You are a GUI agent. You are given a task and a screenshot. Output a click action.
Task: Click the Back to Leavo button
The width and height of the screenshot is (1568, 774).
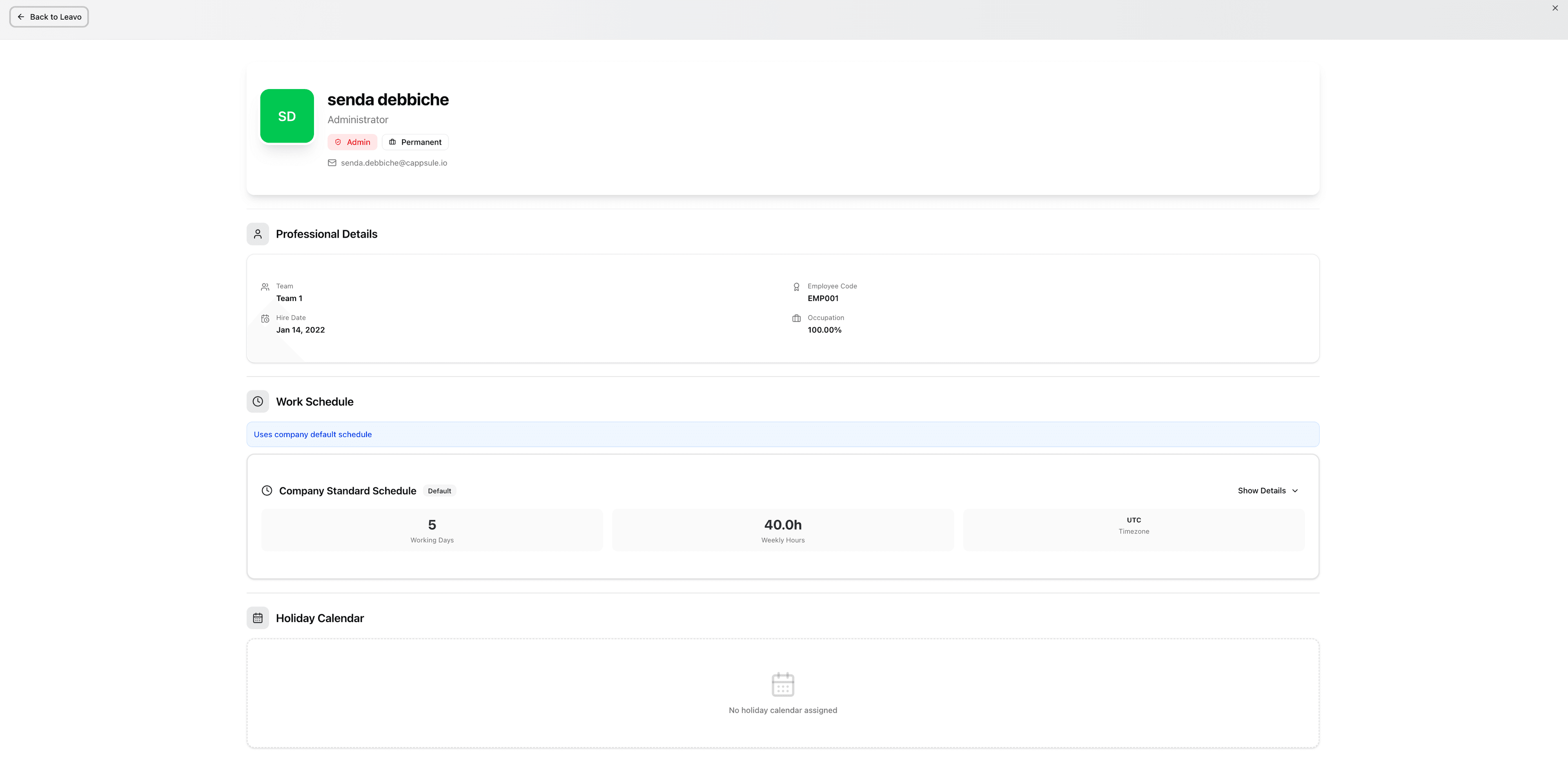click(x=49, y=17)
